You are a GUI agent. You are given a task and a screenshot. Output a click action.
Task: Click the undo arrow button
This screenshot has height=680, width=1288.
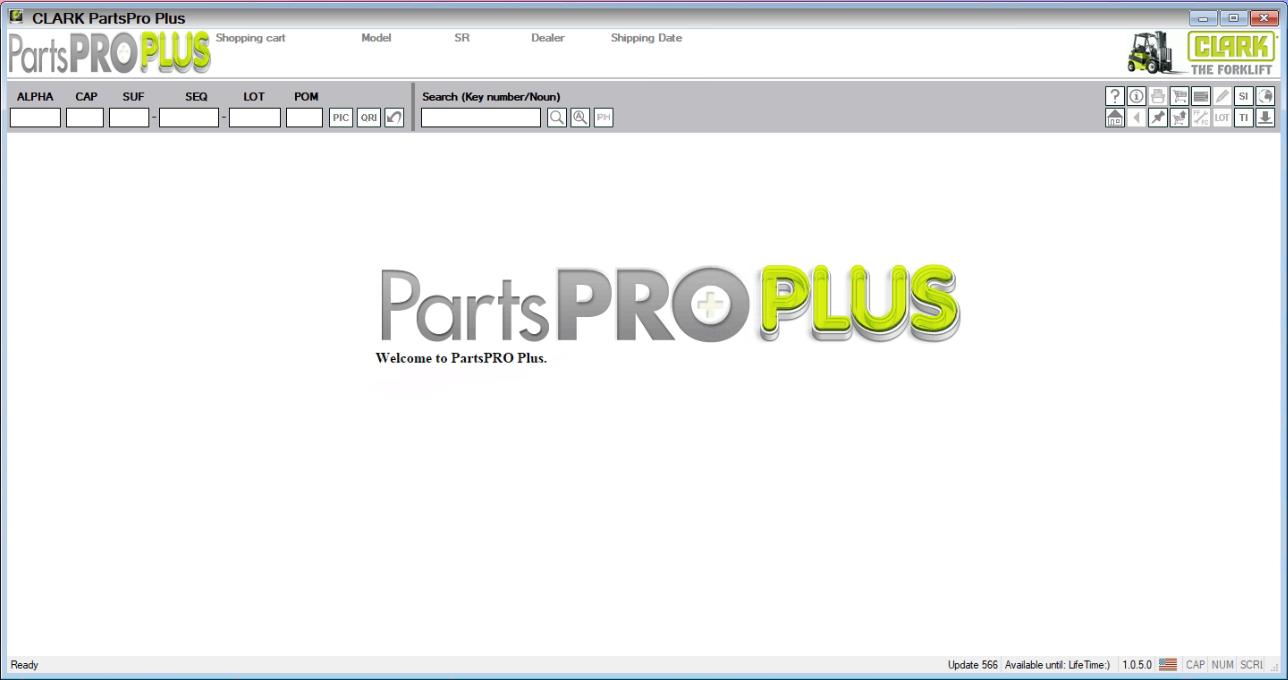point(392,117)
